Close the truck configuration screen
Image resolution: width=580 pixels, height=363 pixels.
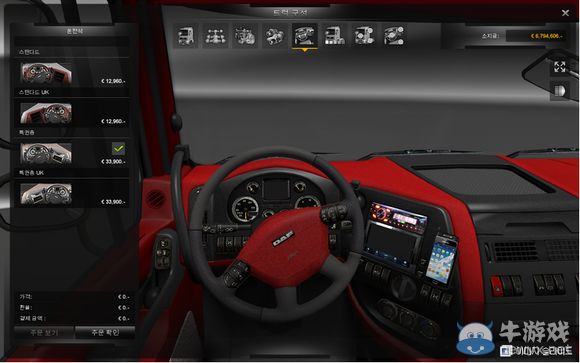(565, 13)
